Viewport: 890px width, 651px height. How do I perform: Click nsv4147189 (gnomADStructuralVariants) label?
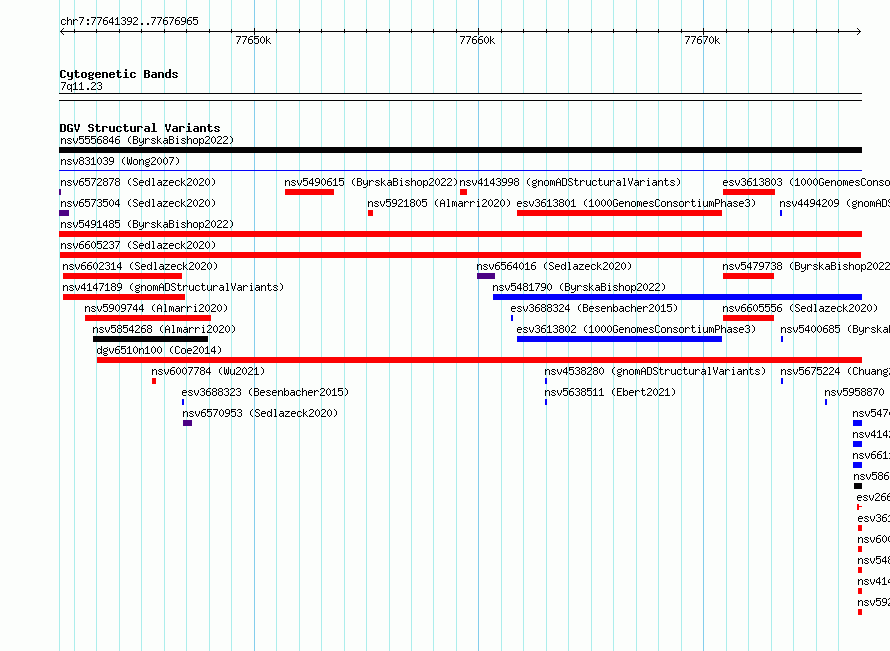click(173, 287)
